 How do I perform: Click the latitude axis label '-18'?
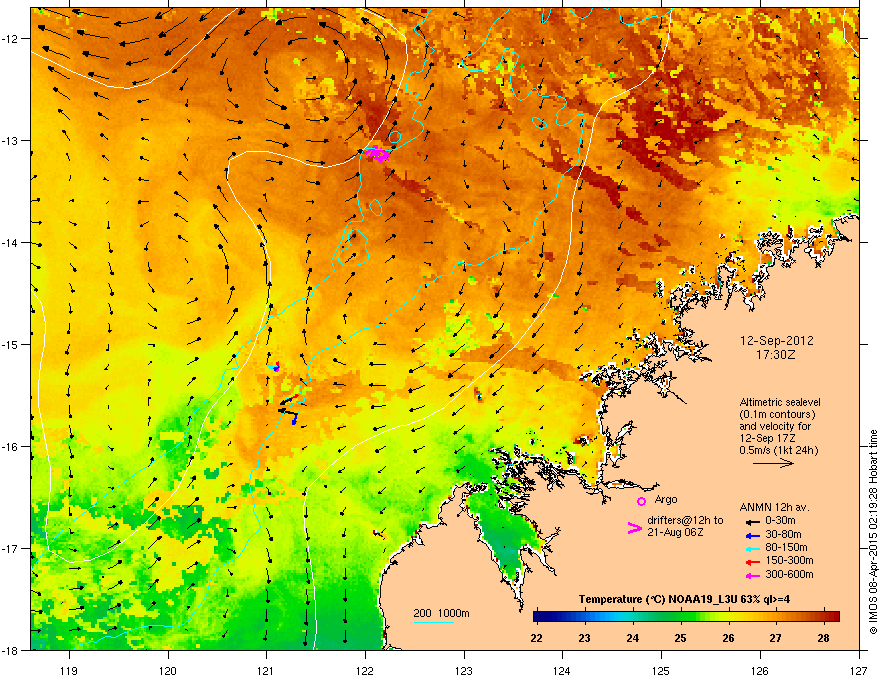click(10, 650)
